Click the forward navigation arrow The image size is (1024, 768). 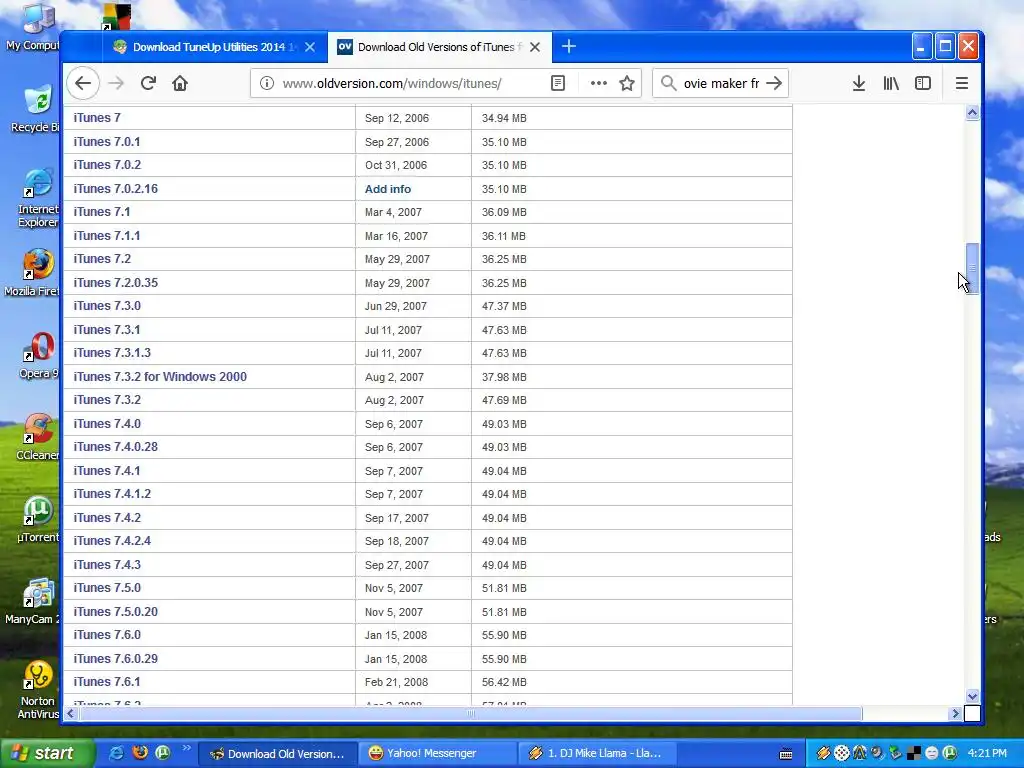pyautogui.click(x=116, y=84)
